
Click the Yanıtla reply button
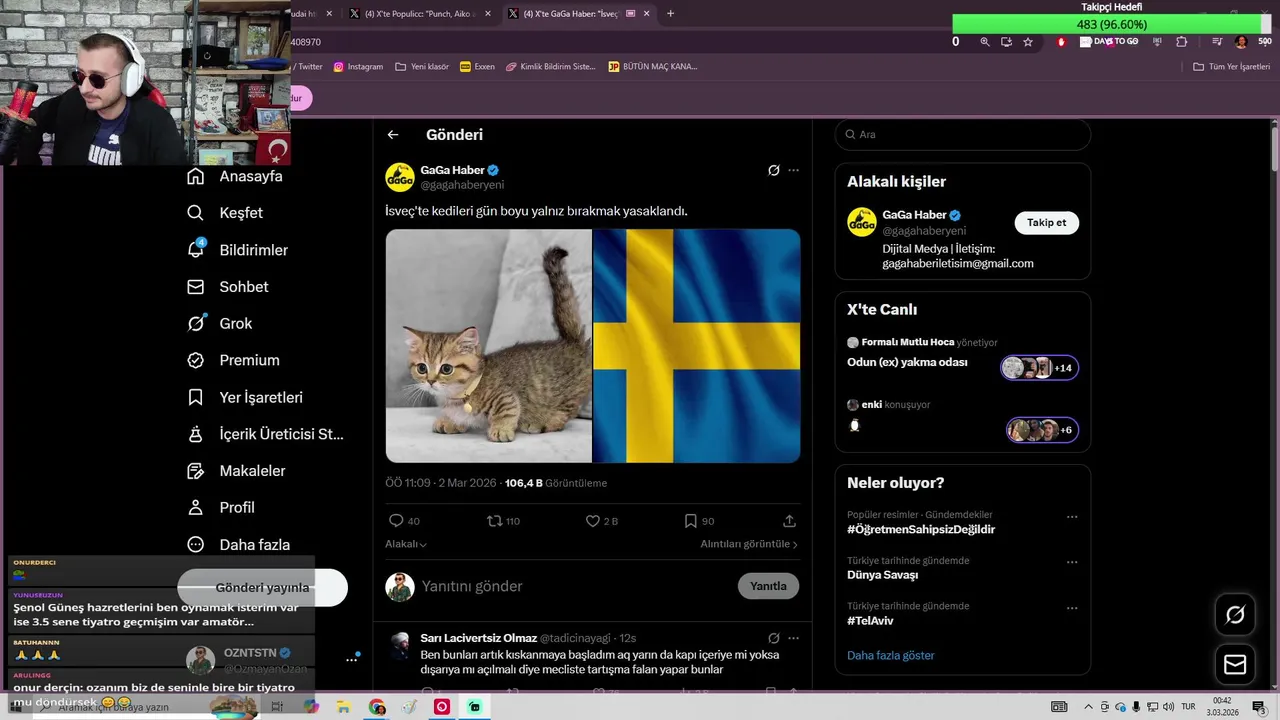coord(768,586)
